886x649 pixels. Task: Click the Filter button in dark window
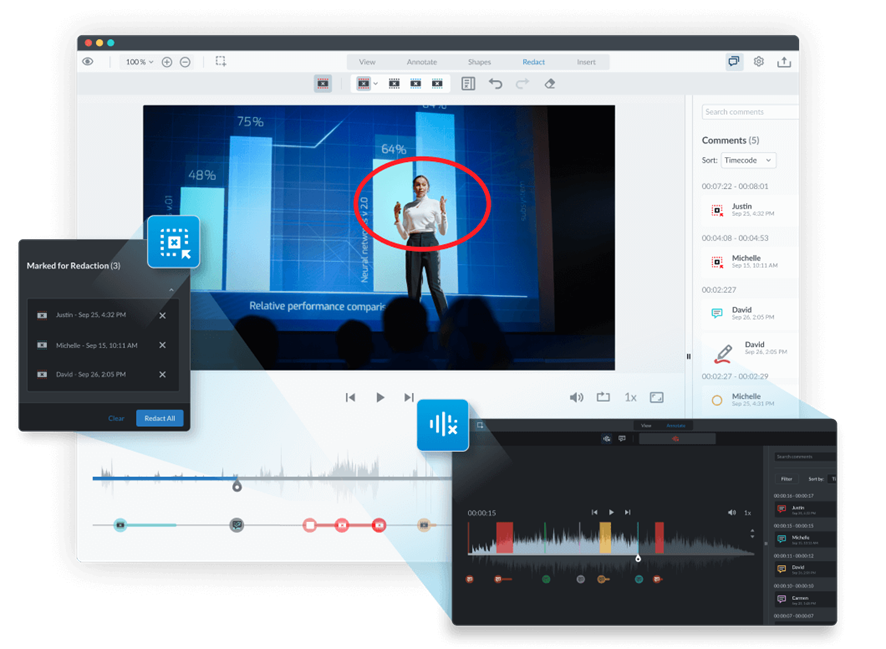787,479
